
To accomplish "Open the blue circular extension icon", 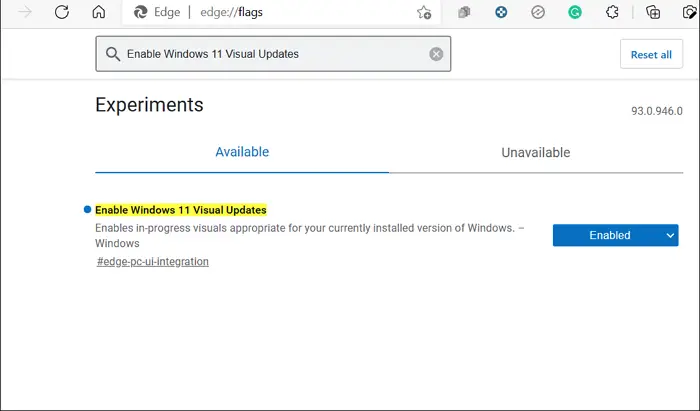I will 501,12.
